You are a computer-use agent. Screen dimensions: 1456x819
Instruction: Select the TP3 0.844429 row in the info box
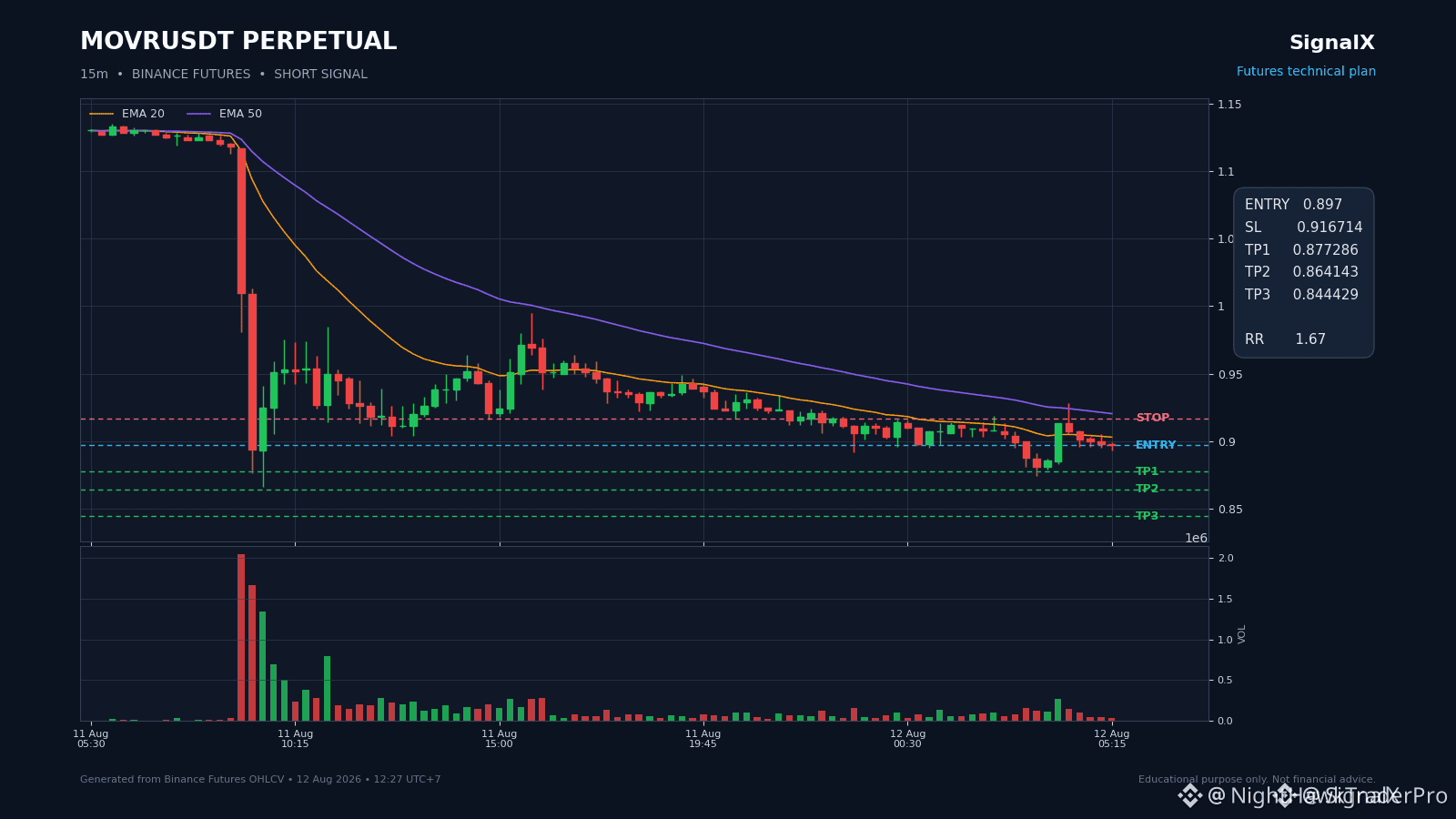(x=1301, y=295)
